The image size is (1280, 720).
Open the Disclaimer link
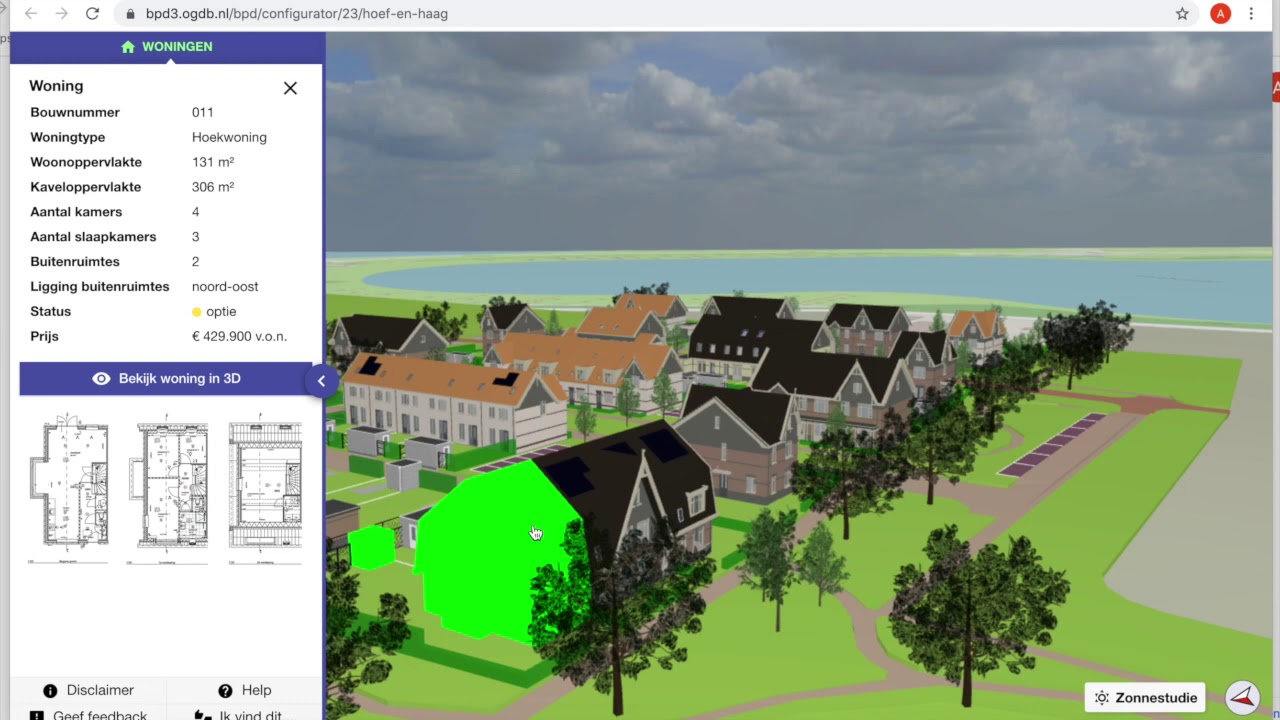(x=100, y=690)
